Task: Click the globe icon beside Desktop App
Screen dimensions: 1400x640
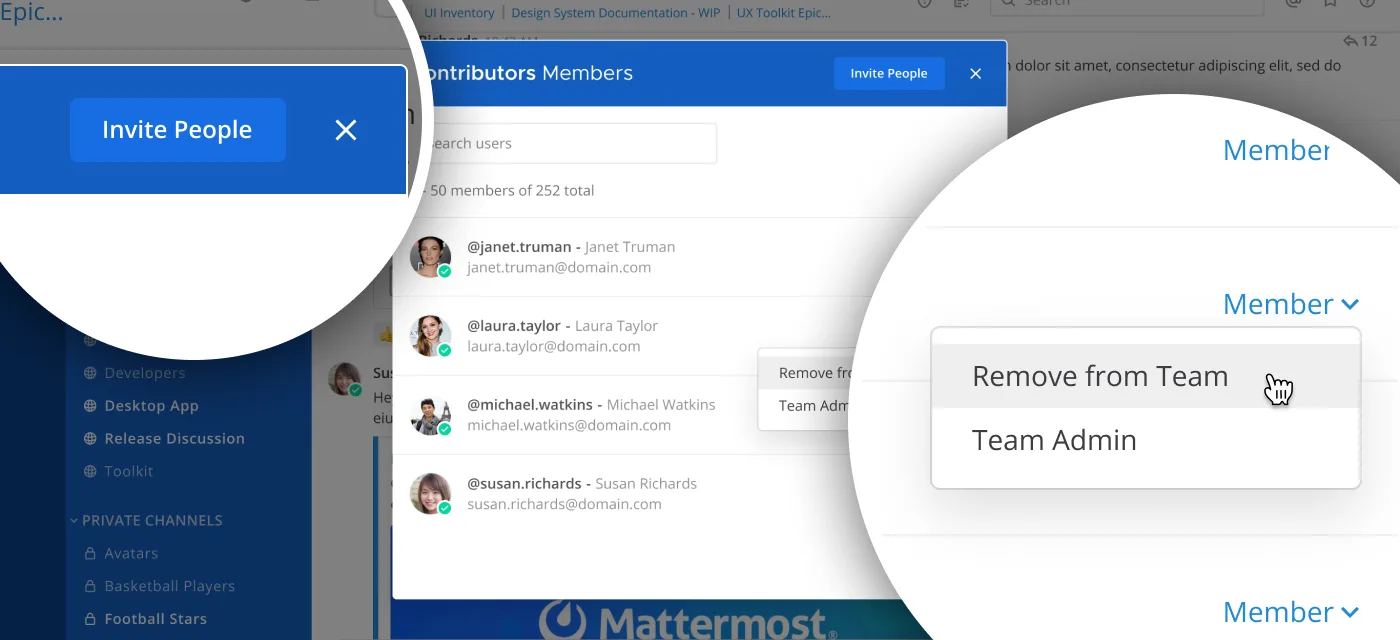Action: click(x=90, y=406)
